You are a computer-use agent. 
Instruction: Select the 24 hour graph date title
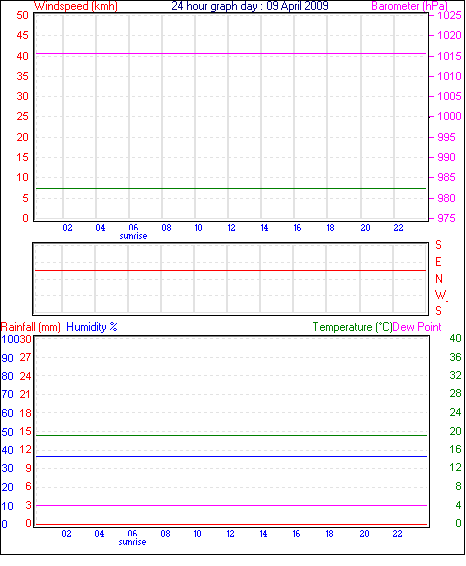[x=250, y=6]
